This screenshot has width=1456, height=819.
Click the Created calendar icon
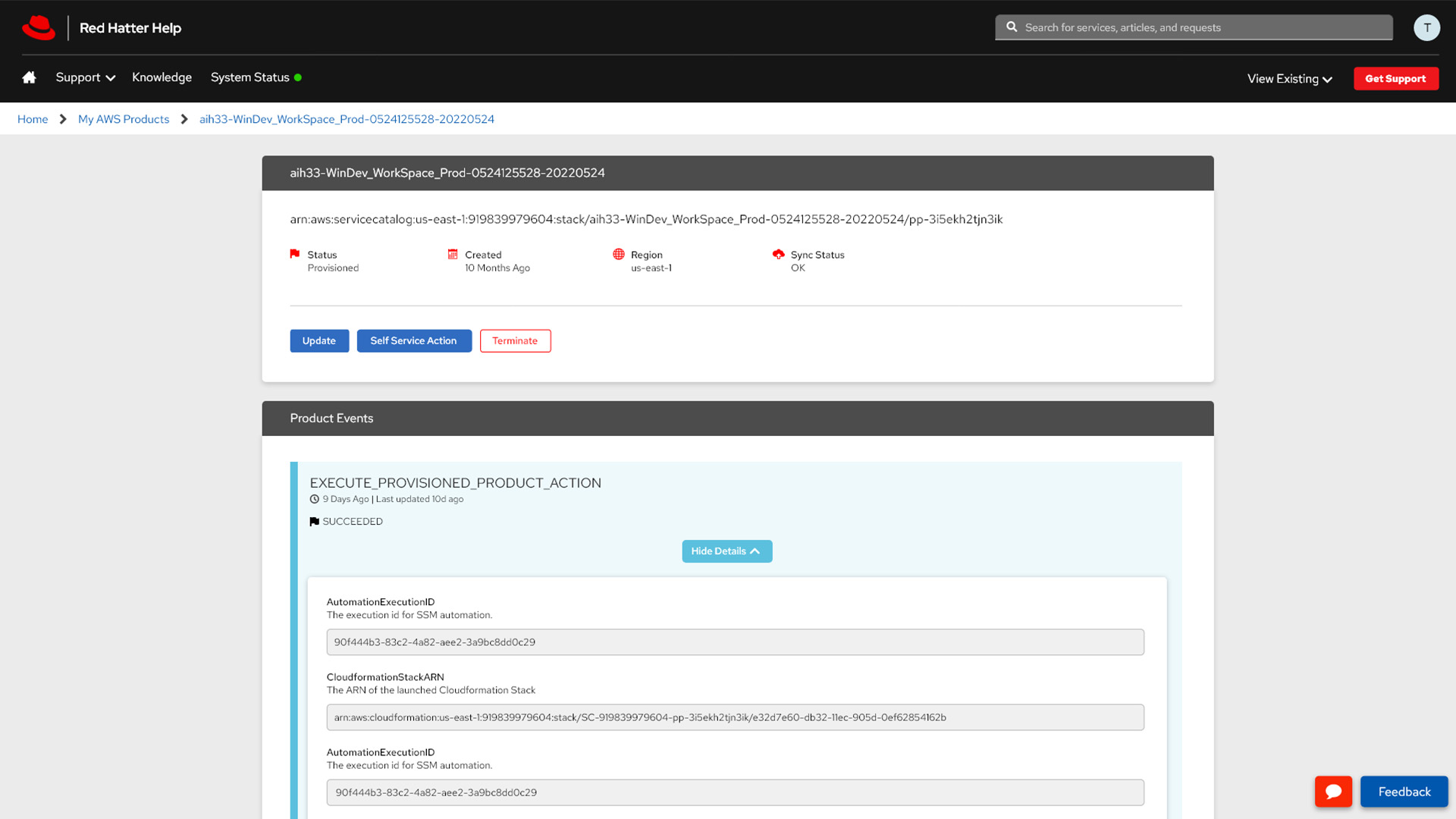(x=453, y=254)
